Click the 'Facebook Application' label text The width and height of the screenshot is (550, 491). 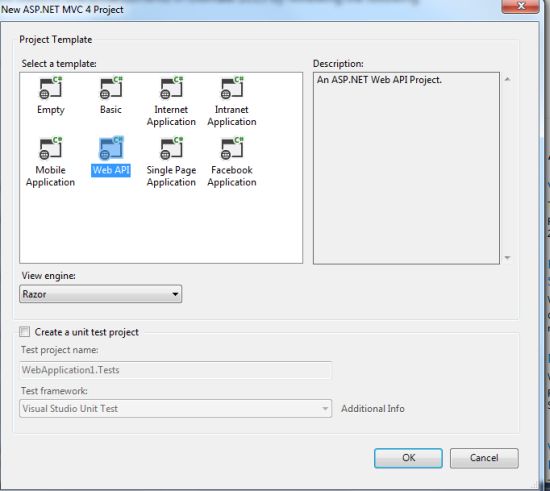232,176
